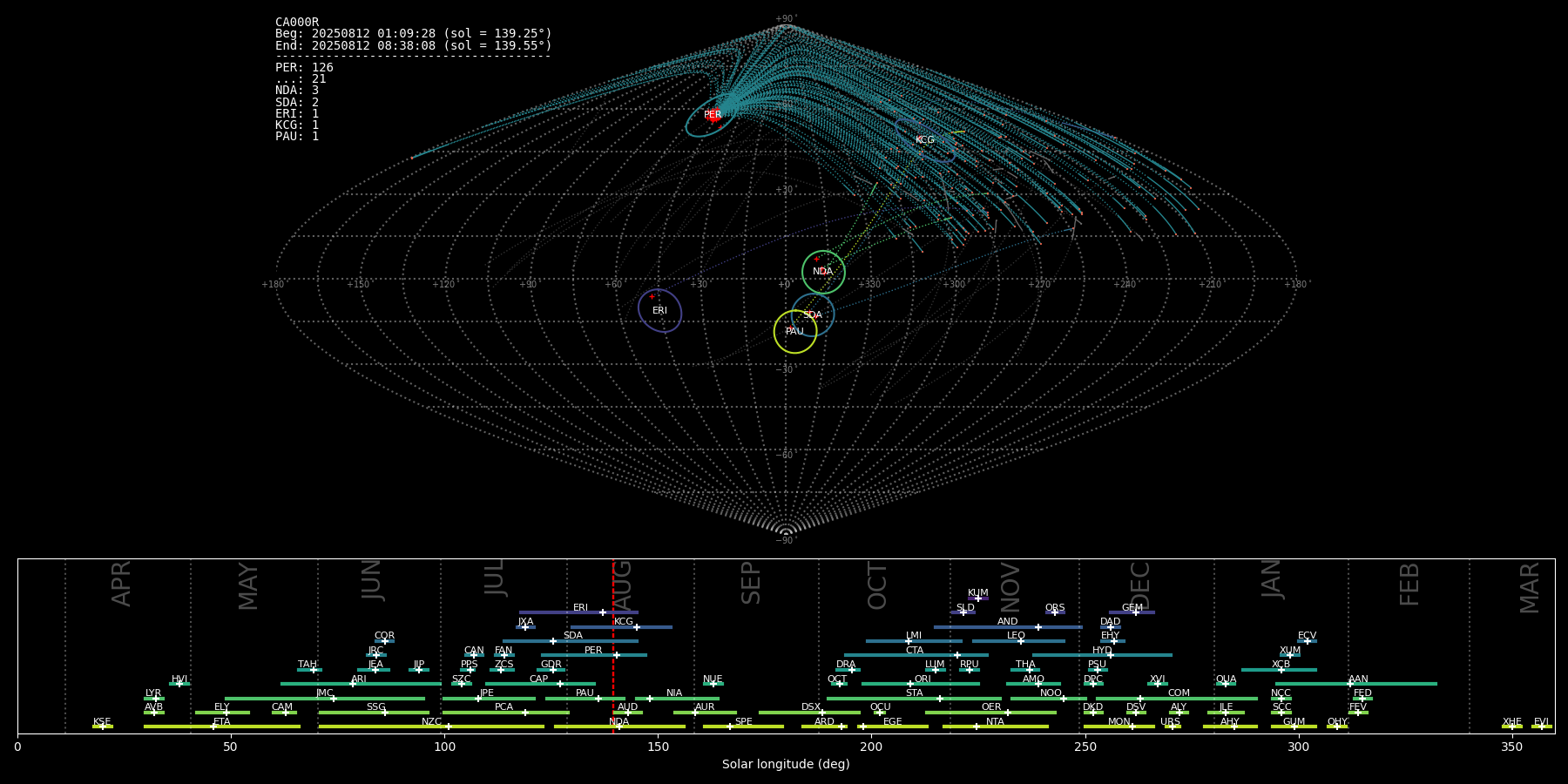Click the +150 longitude label on map

point(358,285)
